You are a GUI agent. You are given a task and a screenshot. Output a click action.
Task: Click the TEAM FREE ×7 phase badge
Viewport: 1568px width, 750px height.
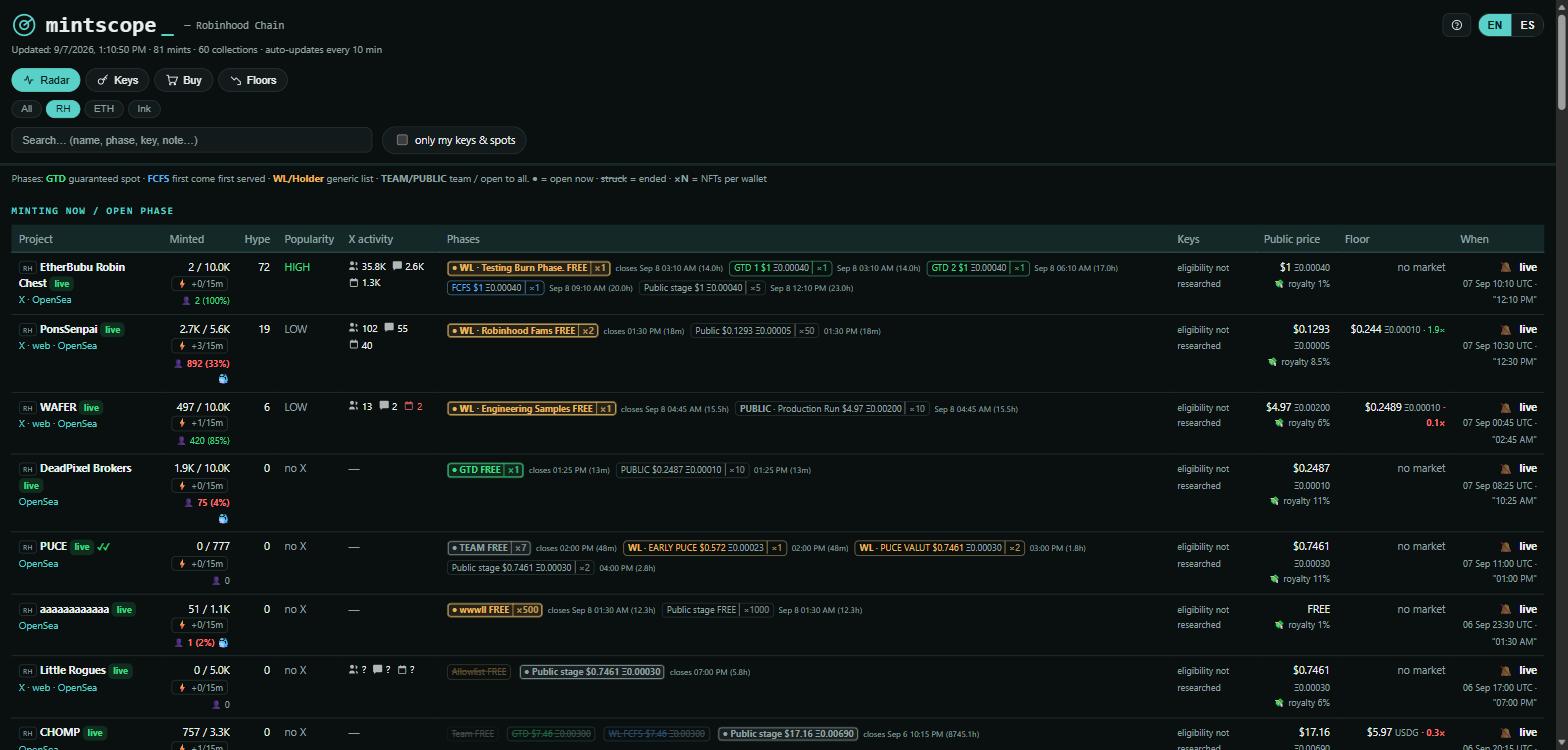click(489, 548)
